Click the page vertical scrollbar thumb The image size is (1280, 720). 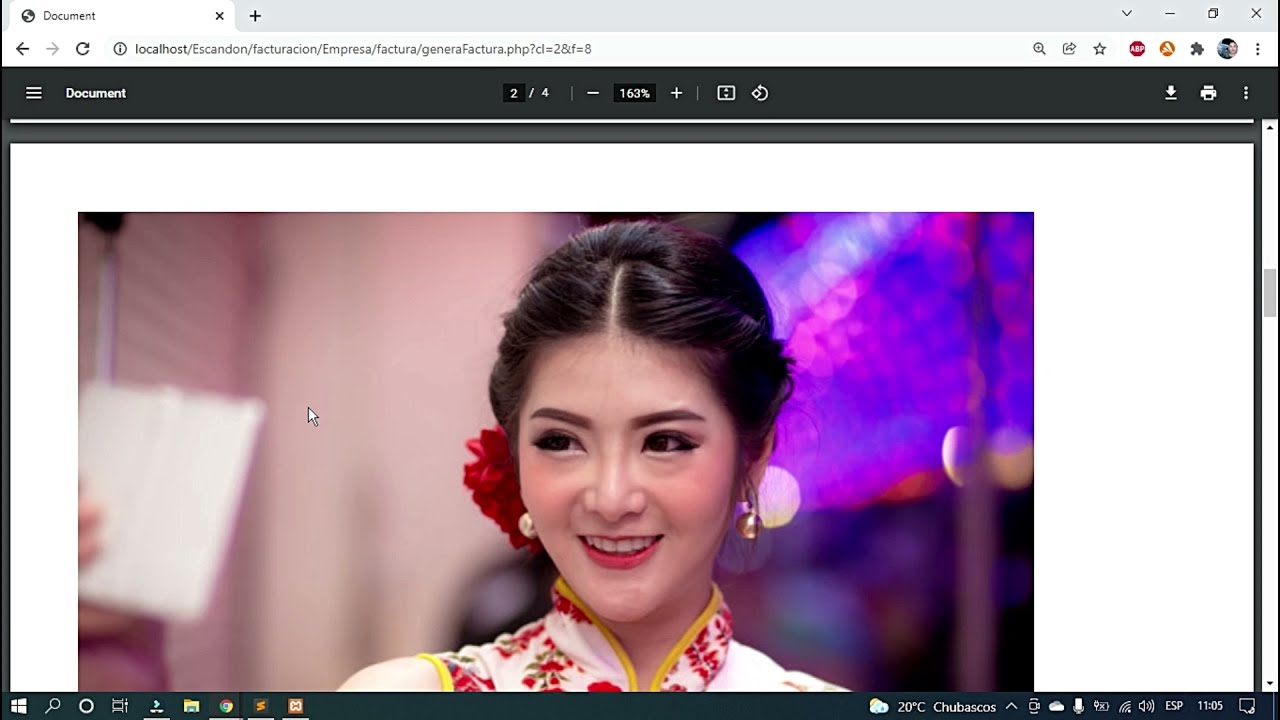point(1270,293)
